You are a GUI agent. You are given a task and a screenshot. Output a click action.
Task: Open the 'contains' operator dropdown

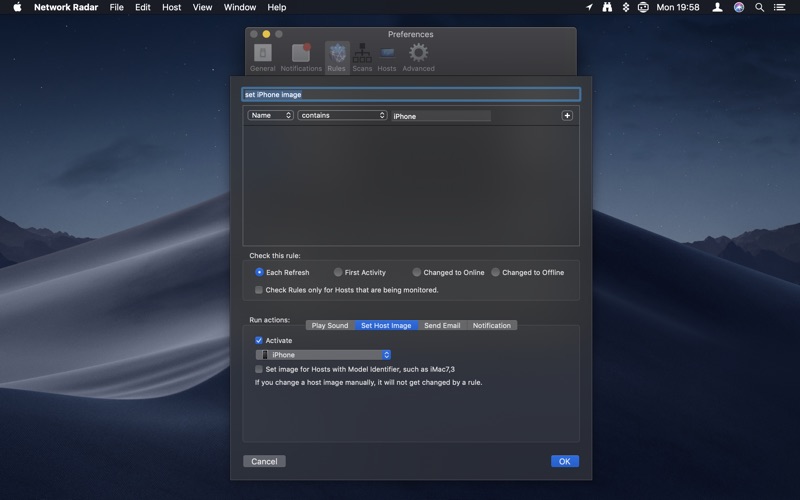tap(342, 116)
